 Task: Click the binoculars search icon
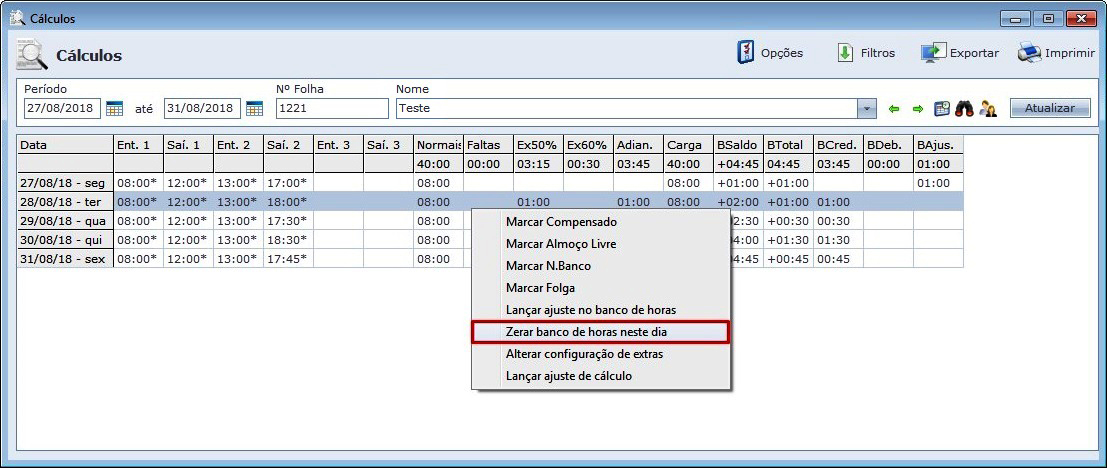(x=965, y=108)
